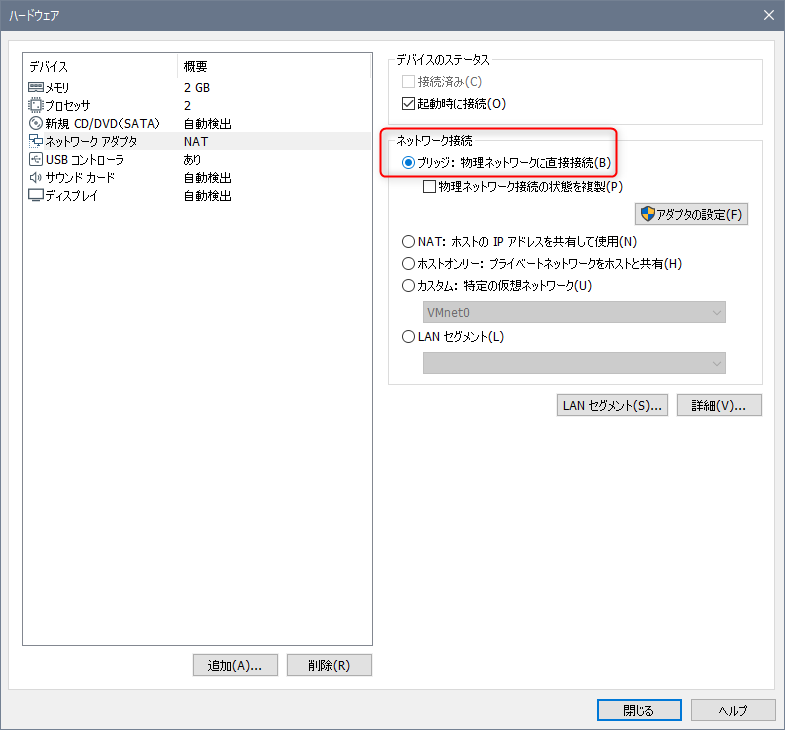785x730 pixels.
Task: Select USB コントローラ device row
Action: coord(198,159)
